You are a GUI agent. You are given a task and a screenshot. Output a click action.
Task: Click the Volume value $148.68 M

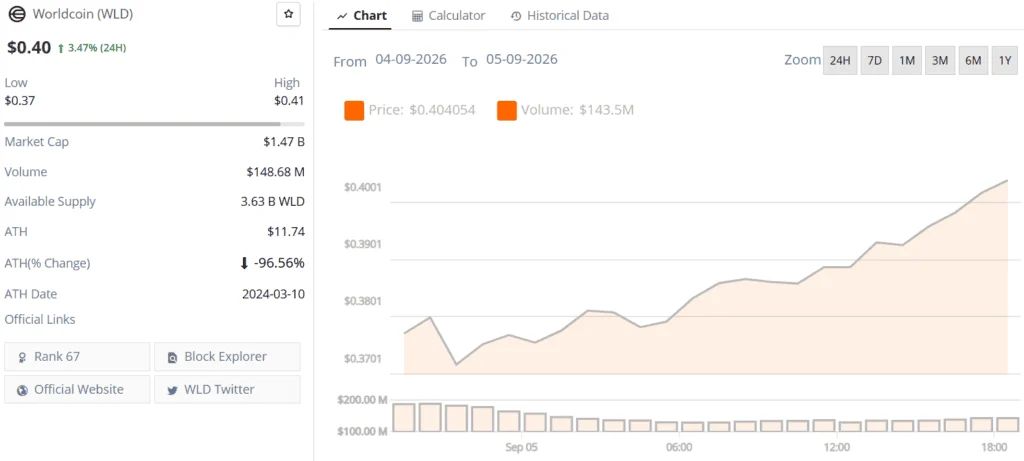(x=275, y=172)
